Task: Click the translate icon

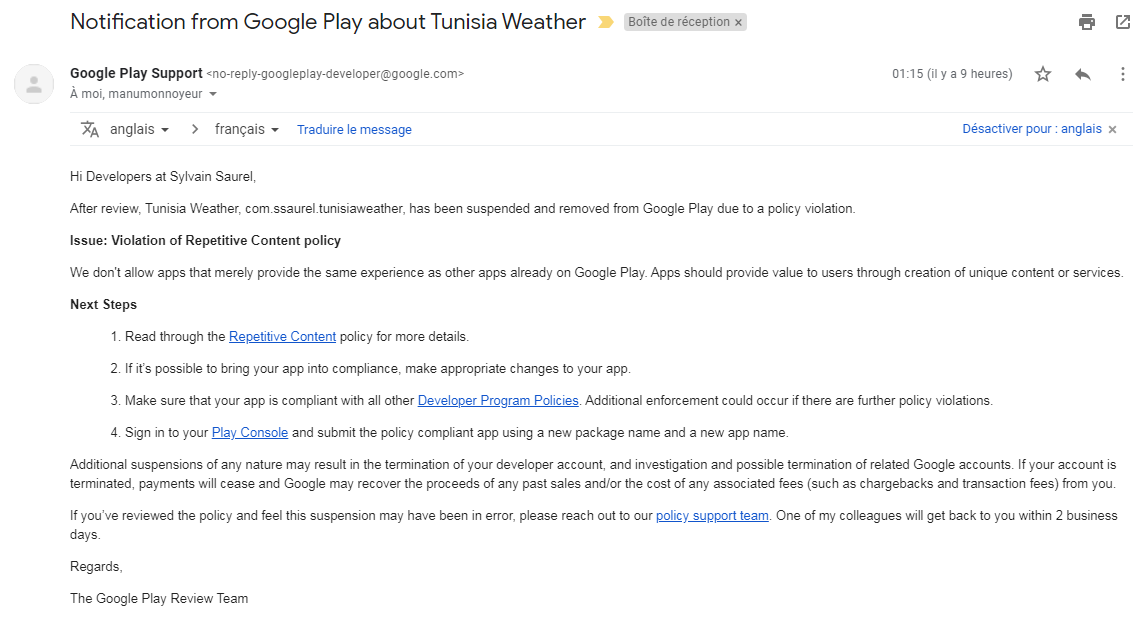Action: pos(90,129)
